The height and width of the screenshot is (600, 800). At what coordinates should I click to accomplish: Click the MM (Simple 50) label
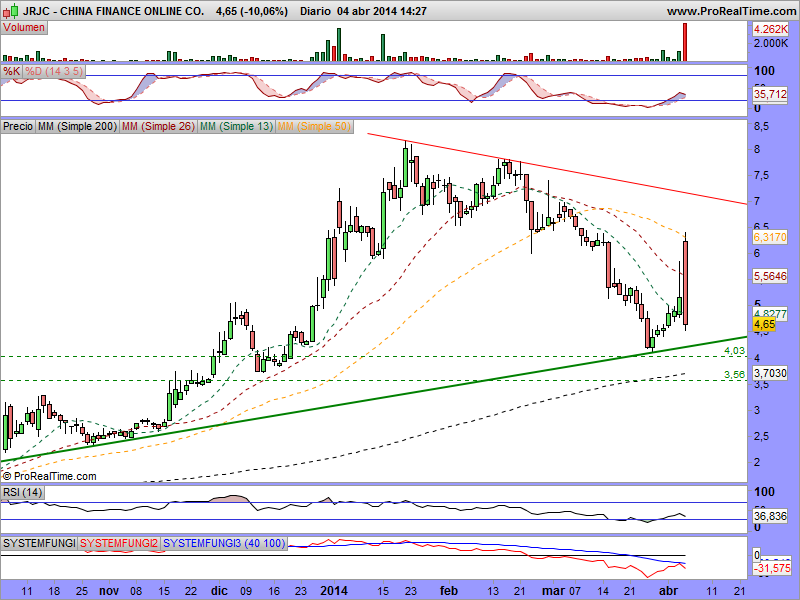[x=314, y=126]
